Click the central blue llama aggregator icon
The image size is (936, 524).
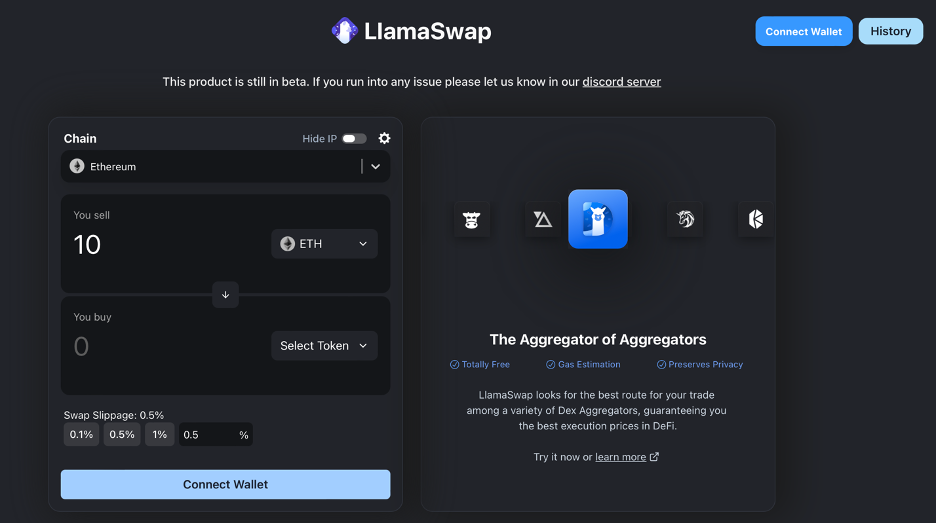point(598,219)
